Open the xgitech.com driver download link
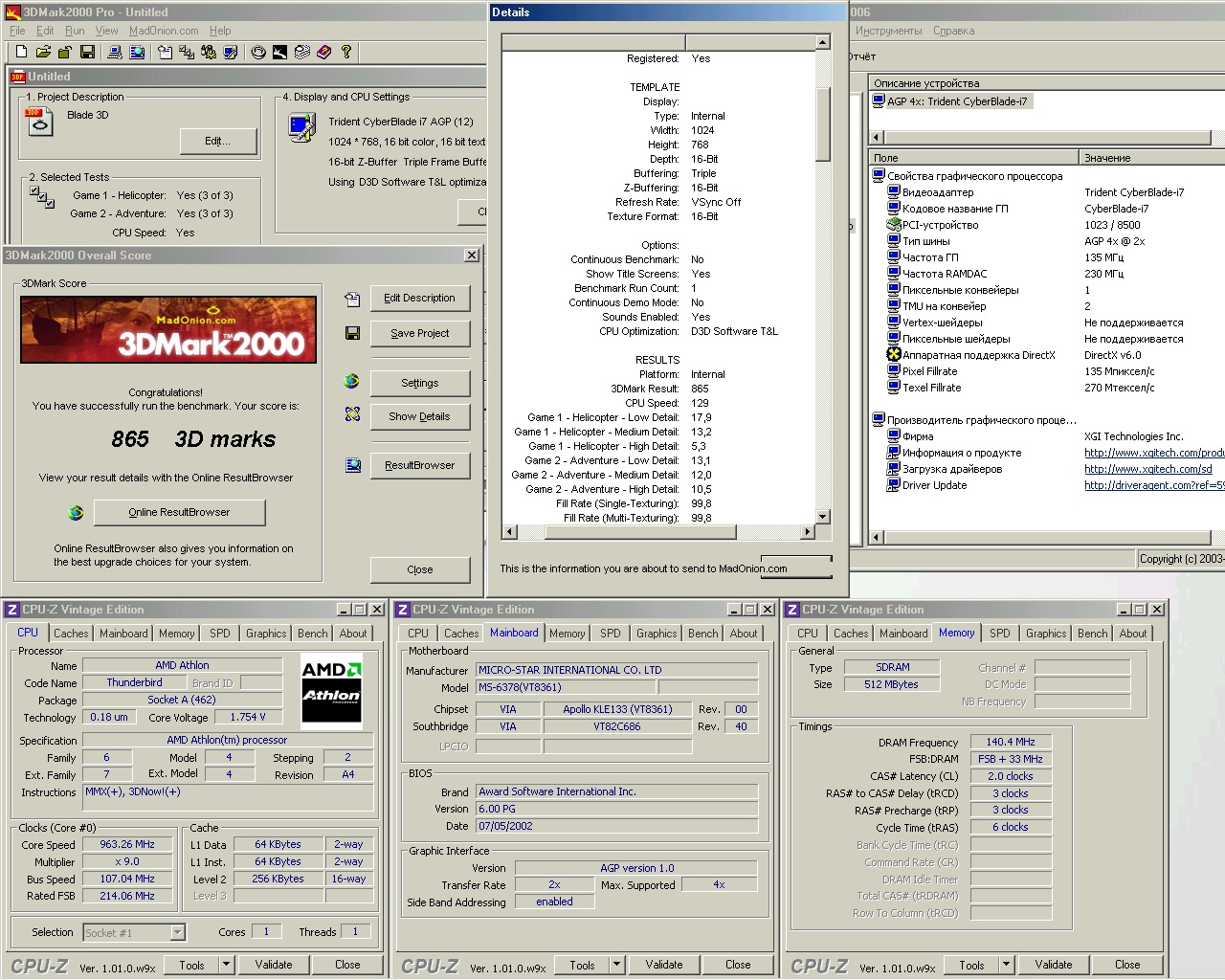This screenshot has width=1225, height=980. (1148, 469)
